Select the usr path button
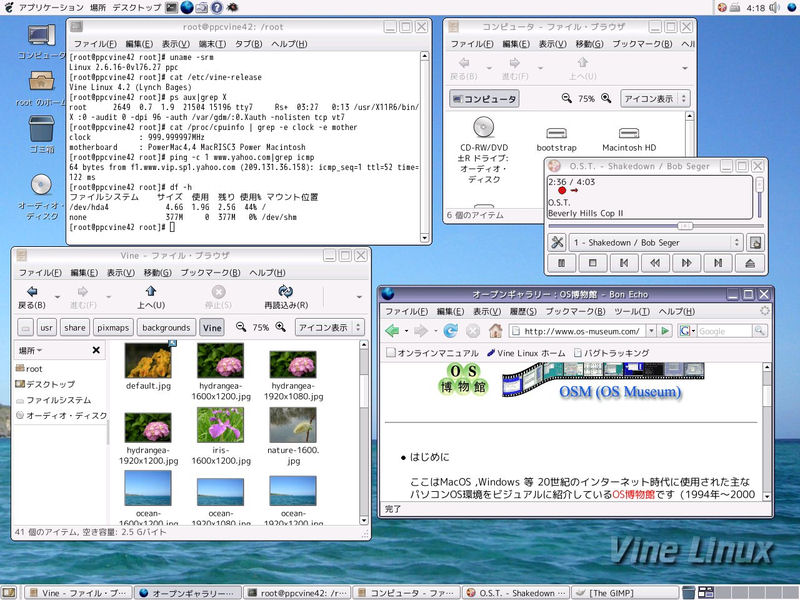 [x=46, y=328]
